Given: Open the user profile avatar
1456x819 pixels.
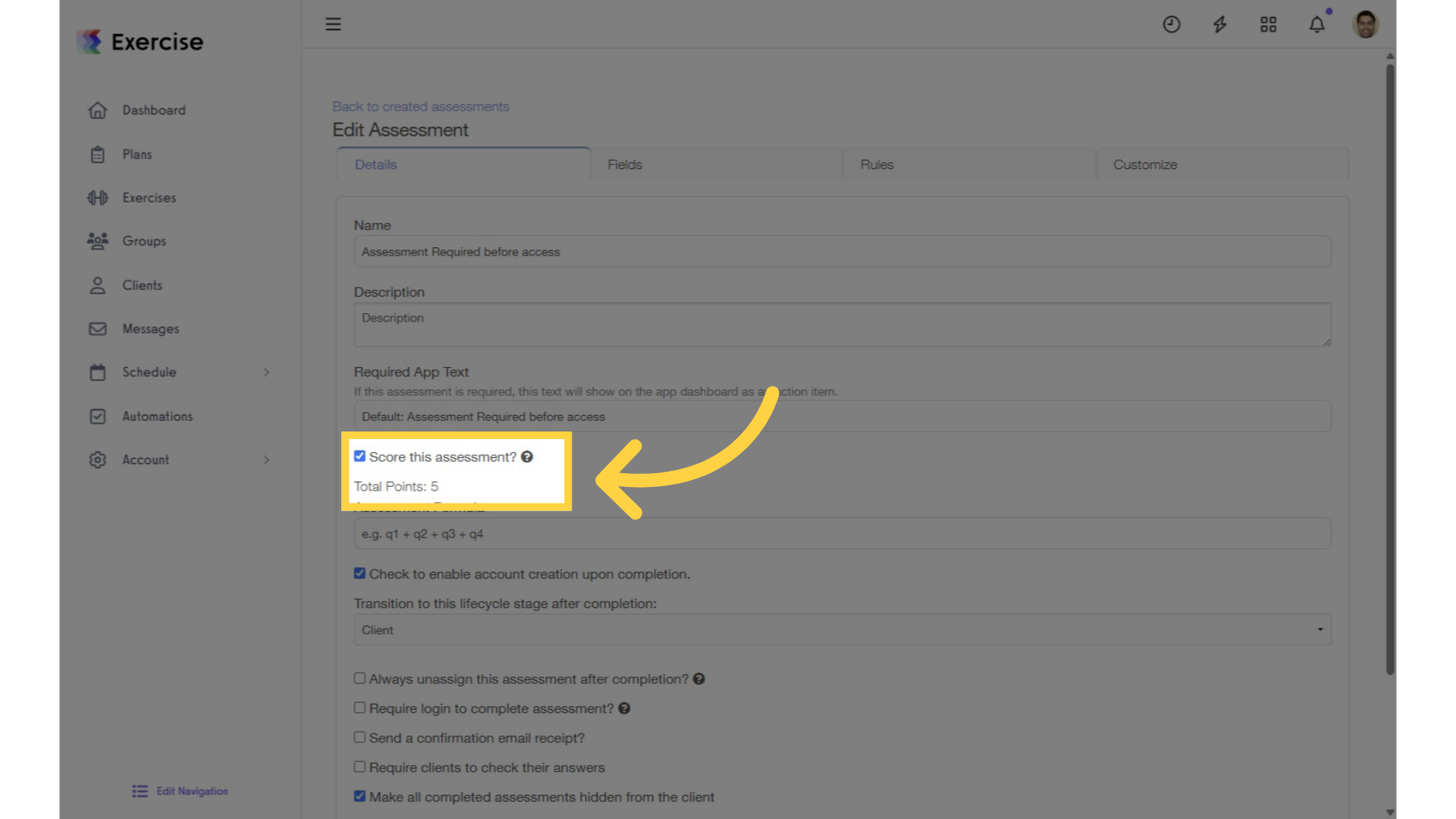Looking at the screenshot, I should [x=1366, y=24].
